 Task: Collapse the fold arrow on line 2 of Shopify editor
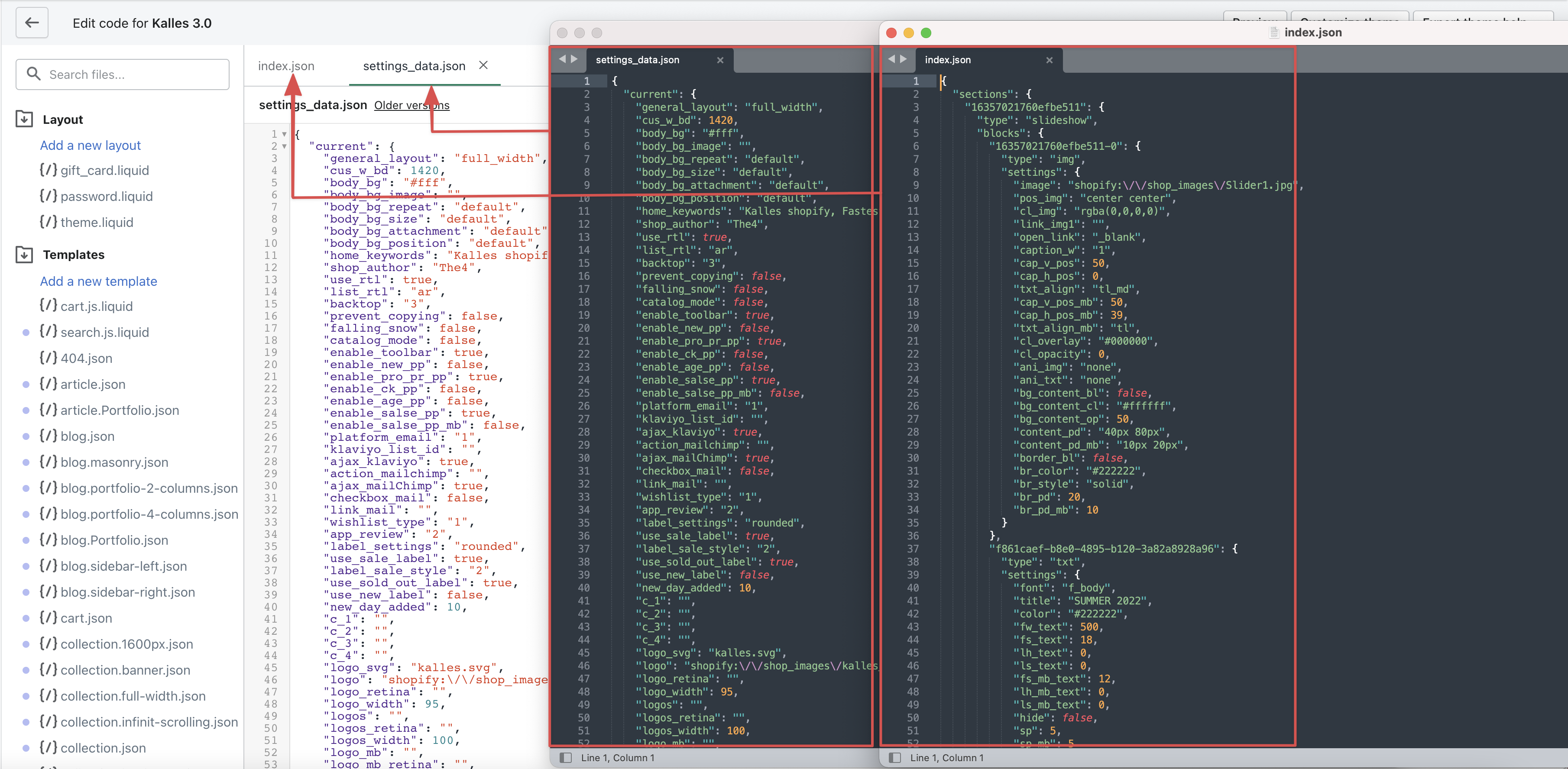coord(284,146)
